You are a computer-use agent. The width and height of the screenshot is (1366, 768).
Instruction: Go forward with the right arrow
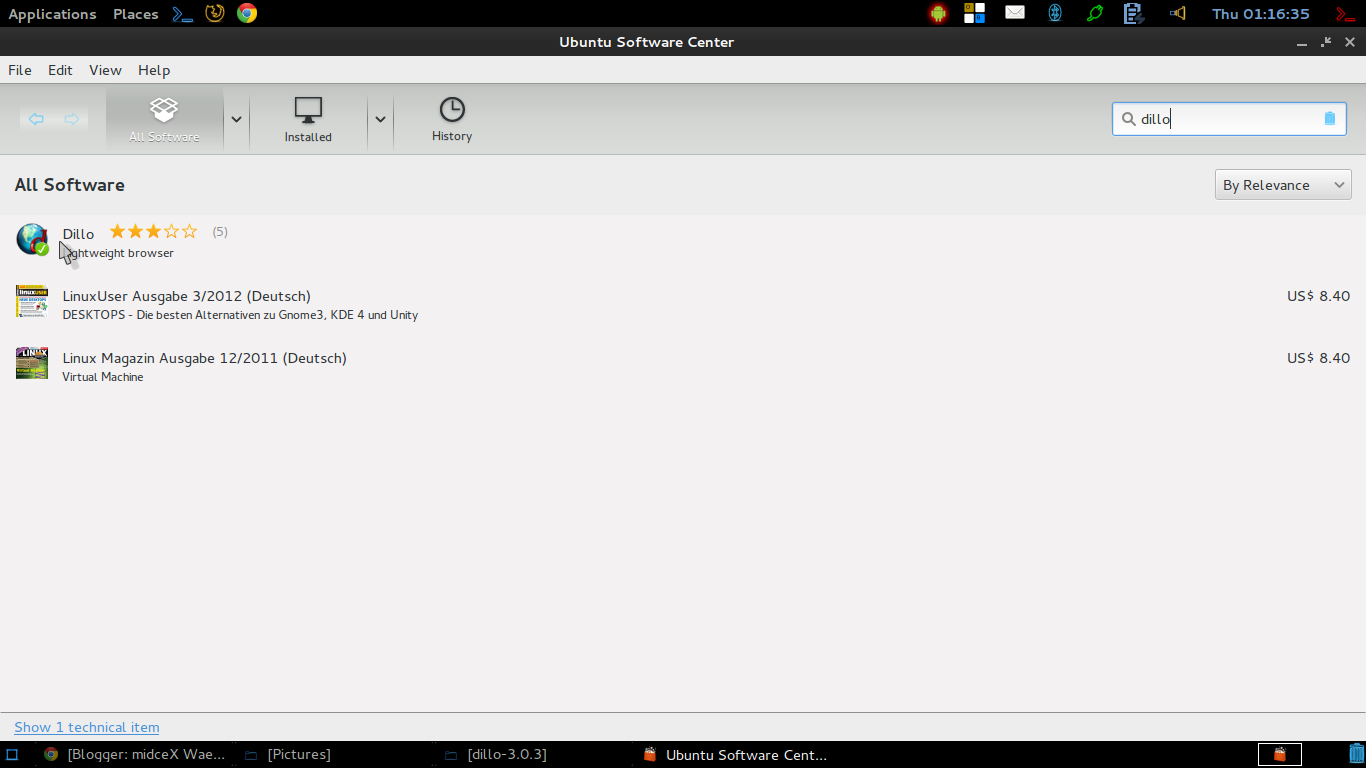pos(71,119)
